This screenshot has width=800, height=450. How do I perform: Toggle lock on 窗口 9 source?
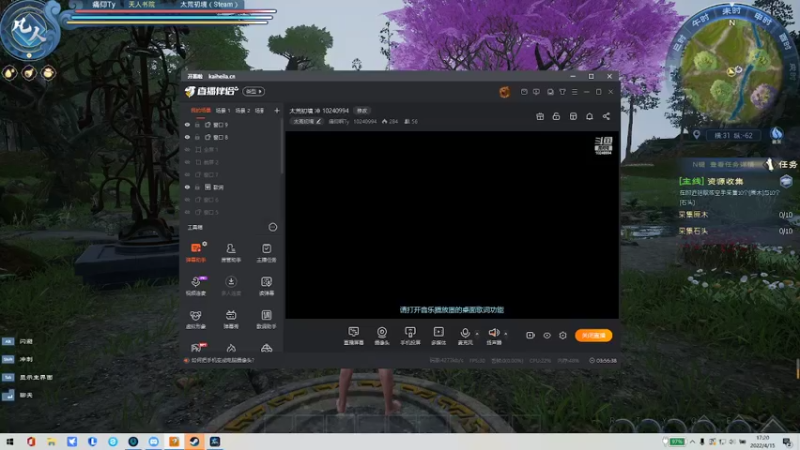[x=197, y=124]
